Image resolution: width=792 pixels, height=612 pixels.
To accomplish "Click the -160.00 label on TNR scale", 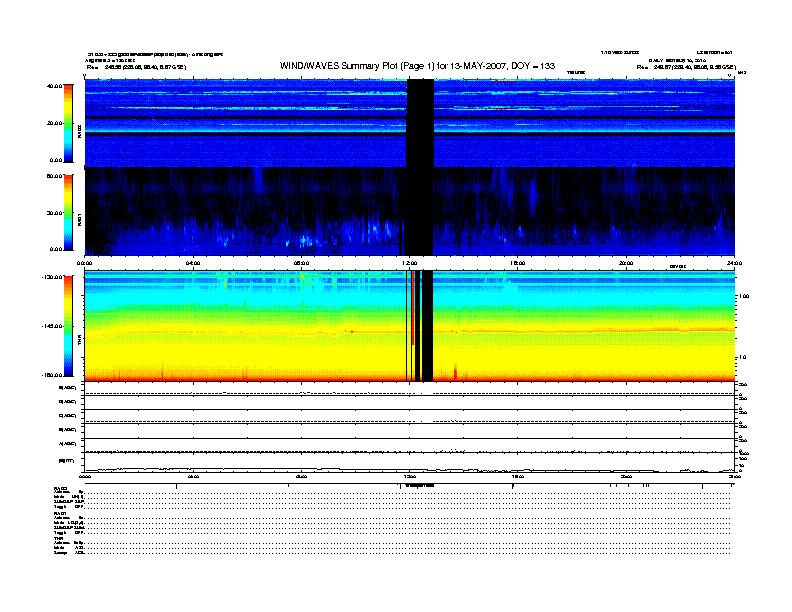I will 53,375.
